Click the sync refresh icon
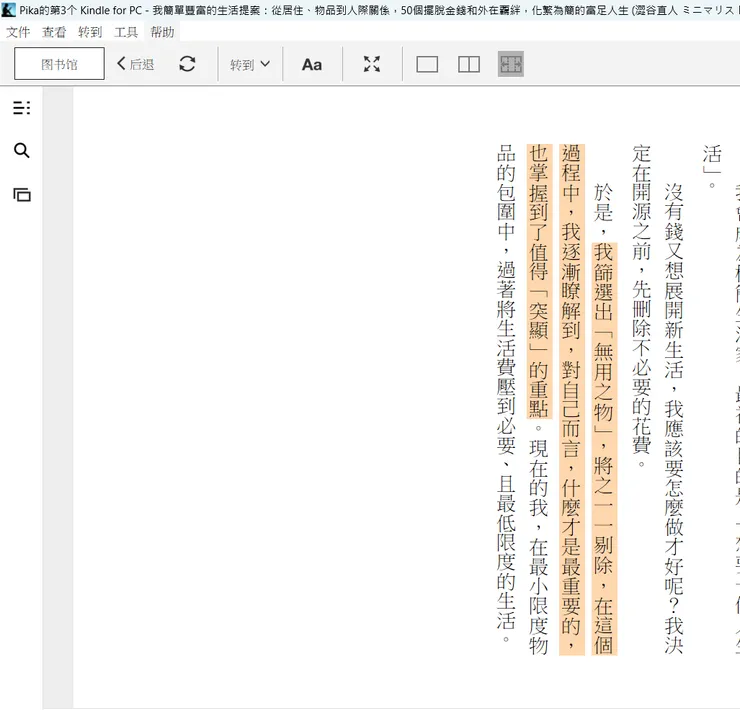Image resolution: width=740 pixels, height=710 pixels. coord(187,64)
